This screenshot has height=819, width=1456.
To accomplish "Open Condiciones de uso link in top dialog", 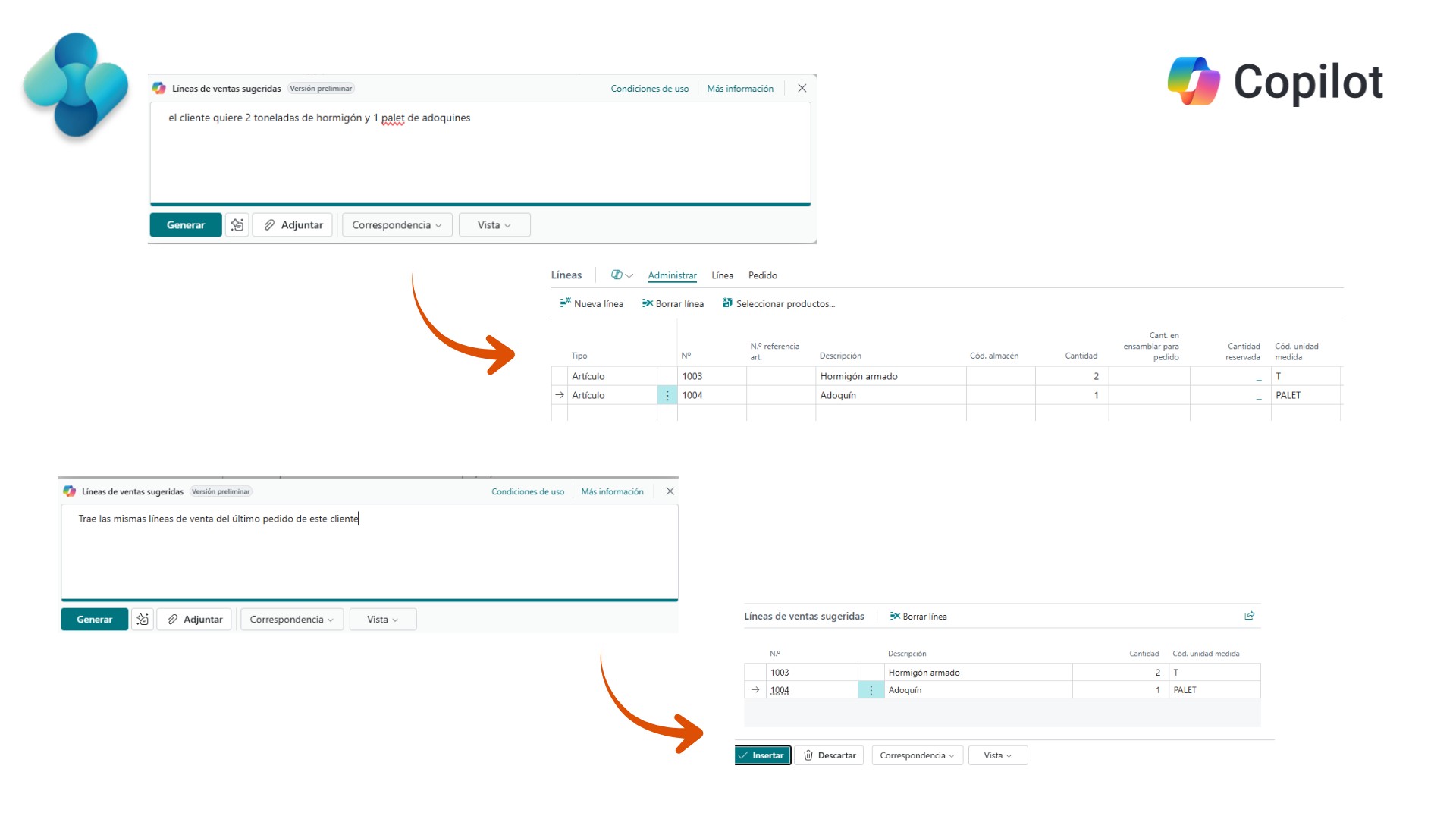I will [650, 89].
